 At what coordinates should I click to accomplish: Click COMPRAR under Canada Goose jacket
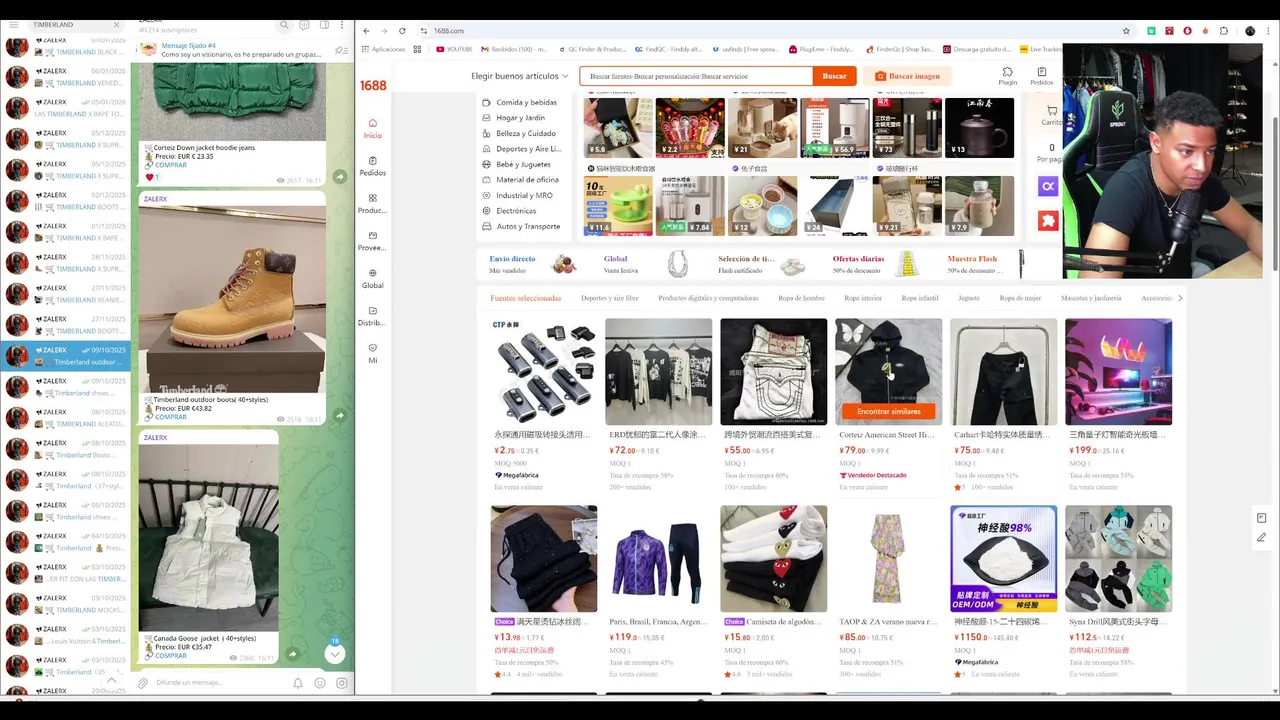coord(171,656)
